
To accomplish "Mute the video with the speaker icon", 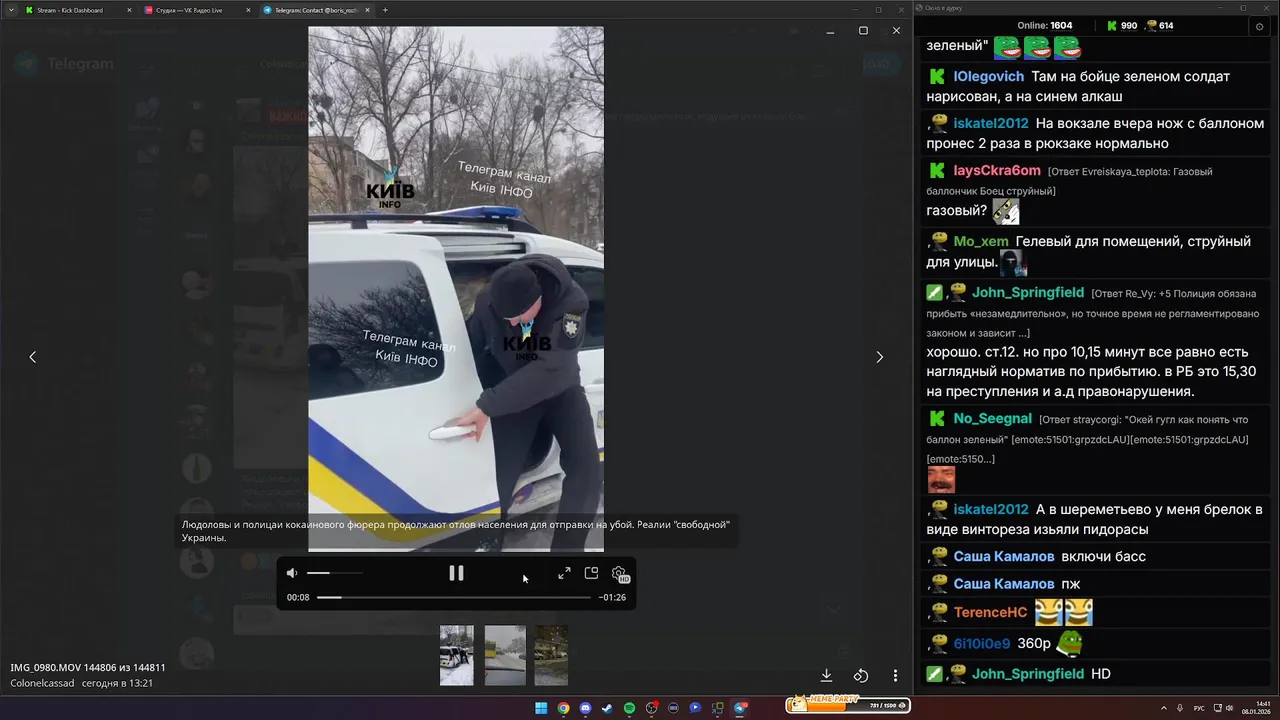I will point(292,573).
